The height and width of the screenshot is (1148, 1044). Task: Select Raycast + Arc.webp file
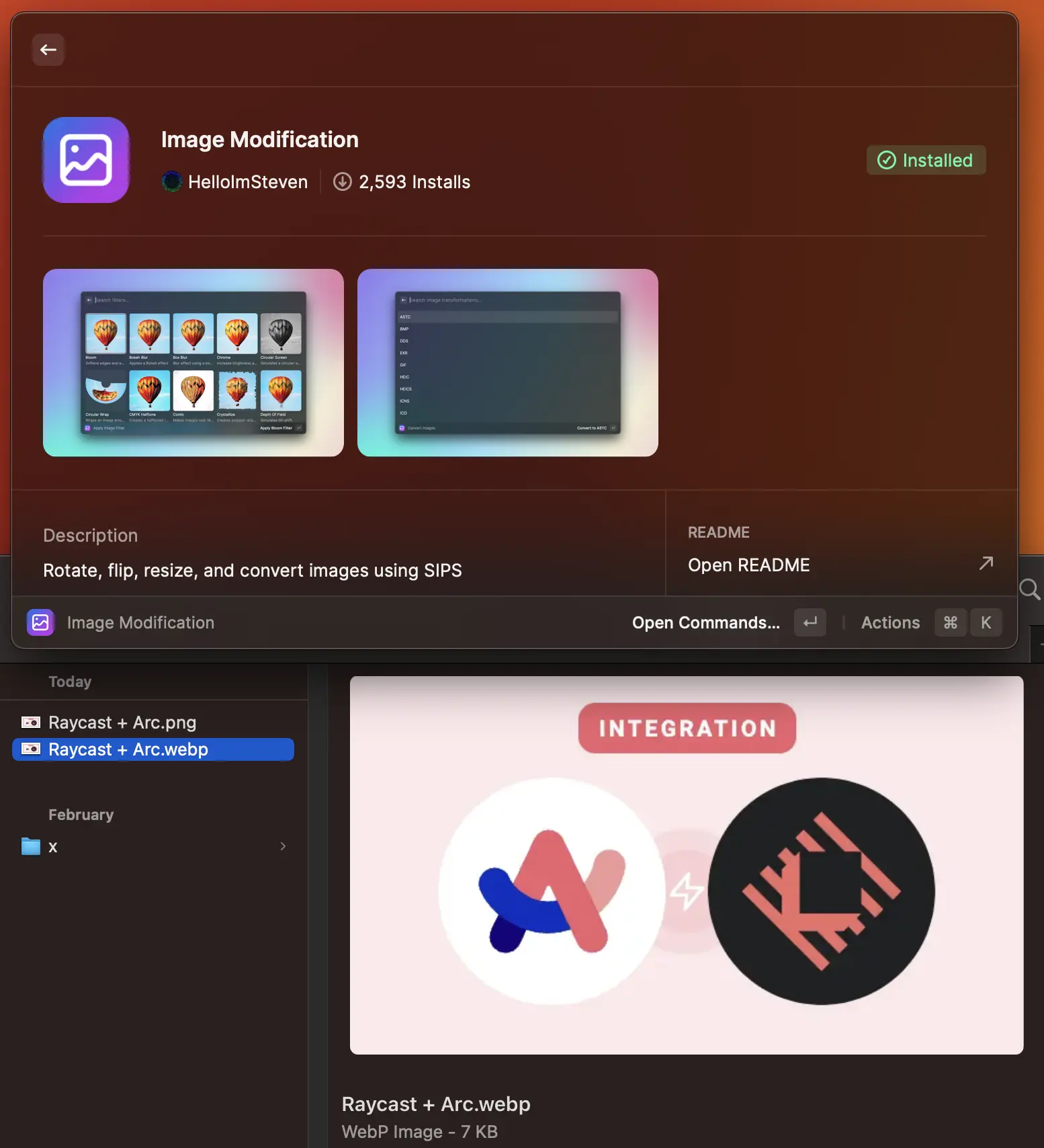tap(128, 749)
